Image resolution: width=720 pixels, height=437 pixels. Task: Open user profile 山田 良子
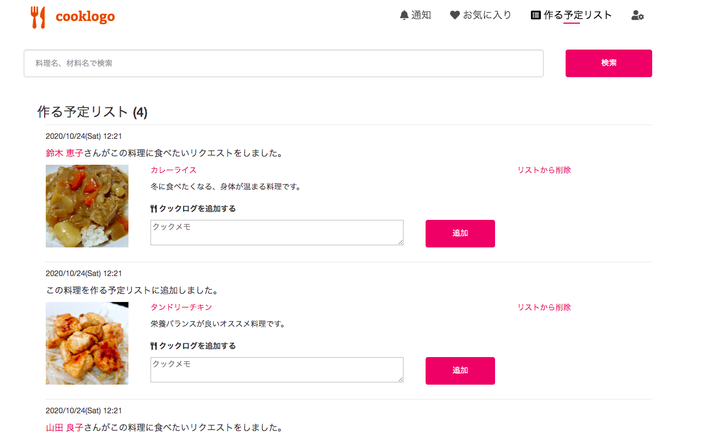[64, 427]
